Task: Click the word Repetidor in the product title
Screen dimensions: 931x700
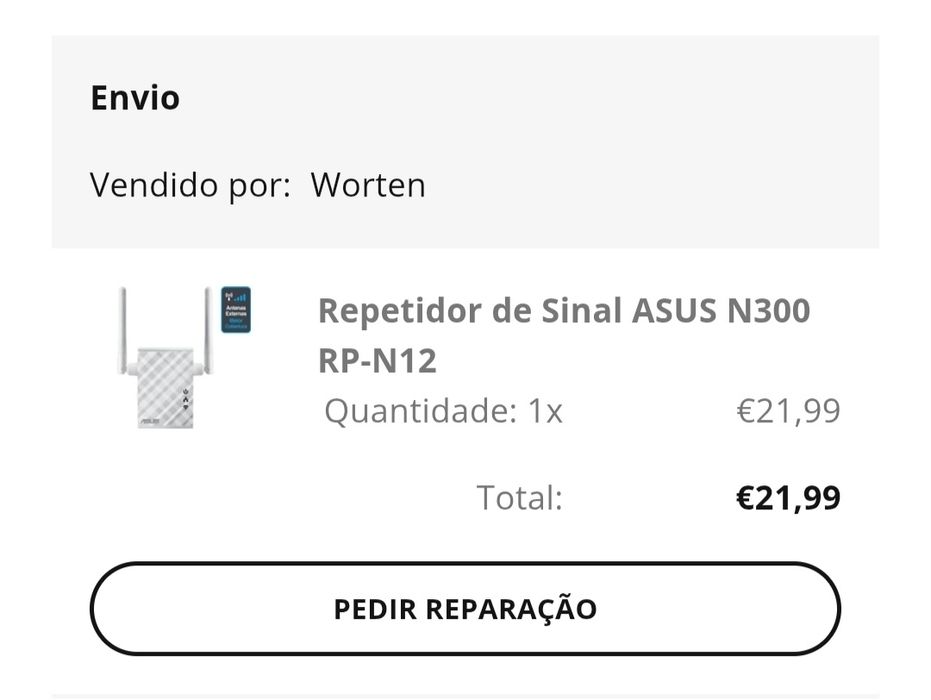Action: [398, 311]
